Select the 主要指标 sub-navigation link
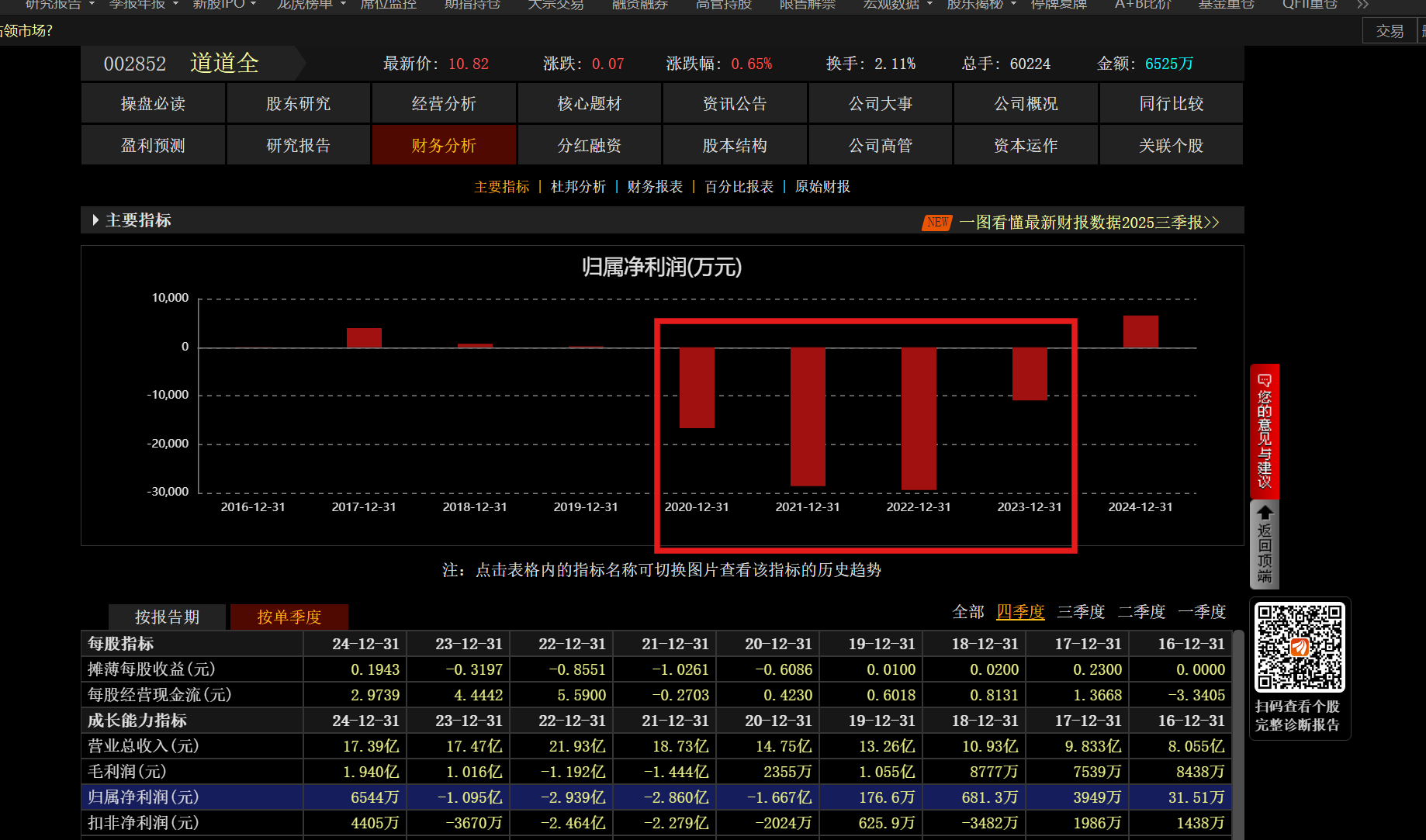Image resolution: width=1426 pixels, height=840 pixels. point(502,187)
